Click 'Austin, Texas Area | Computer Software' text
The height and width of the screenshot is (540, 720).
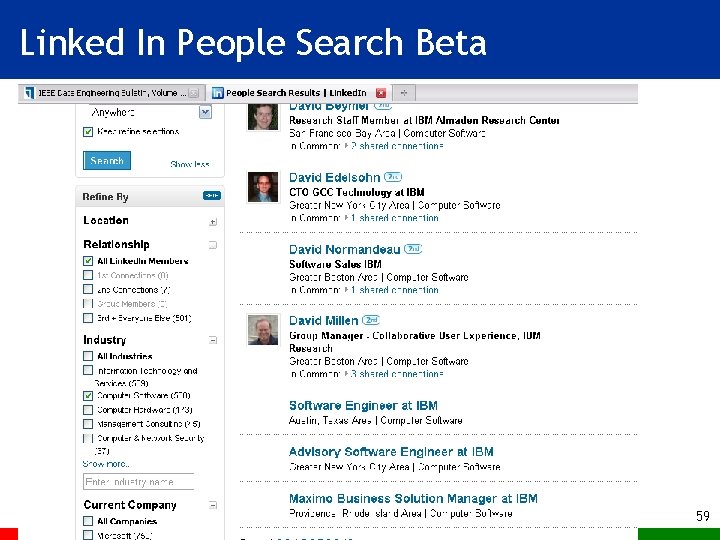coord(376,421)
